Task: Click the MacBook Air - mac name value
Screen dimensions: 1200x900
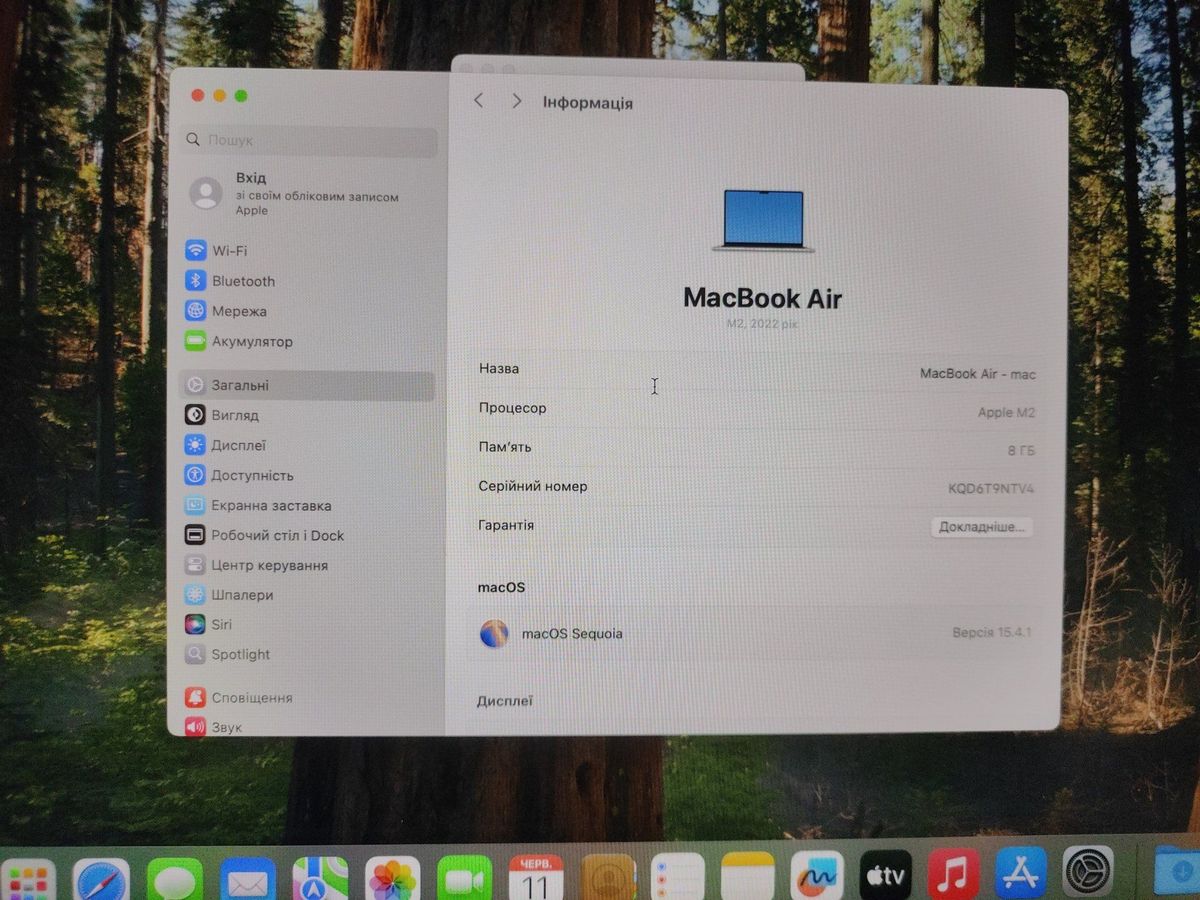Action: pyautogui.click(x=977, y=374)
